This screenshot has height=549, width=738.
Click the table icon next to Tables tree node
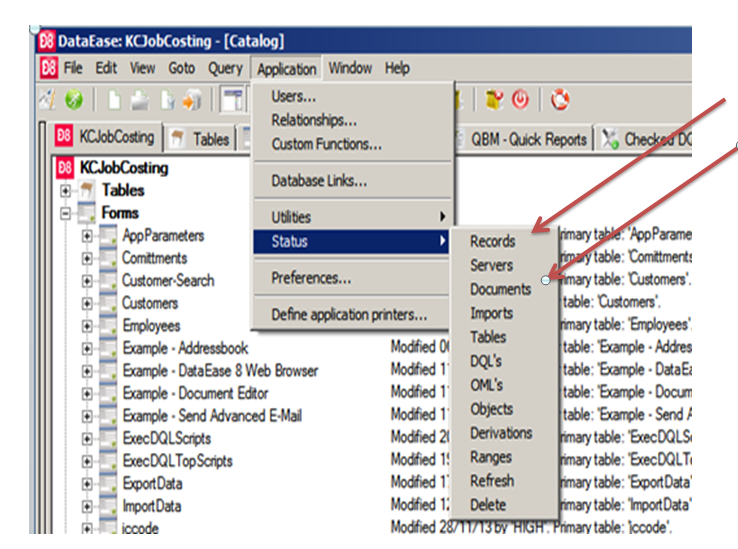pos(87,190)
